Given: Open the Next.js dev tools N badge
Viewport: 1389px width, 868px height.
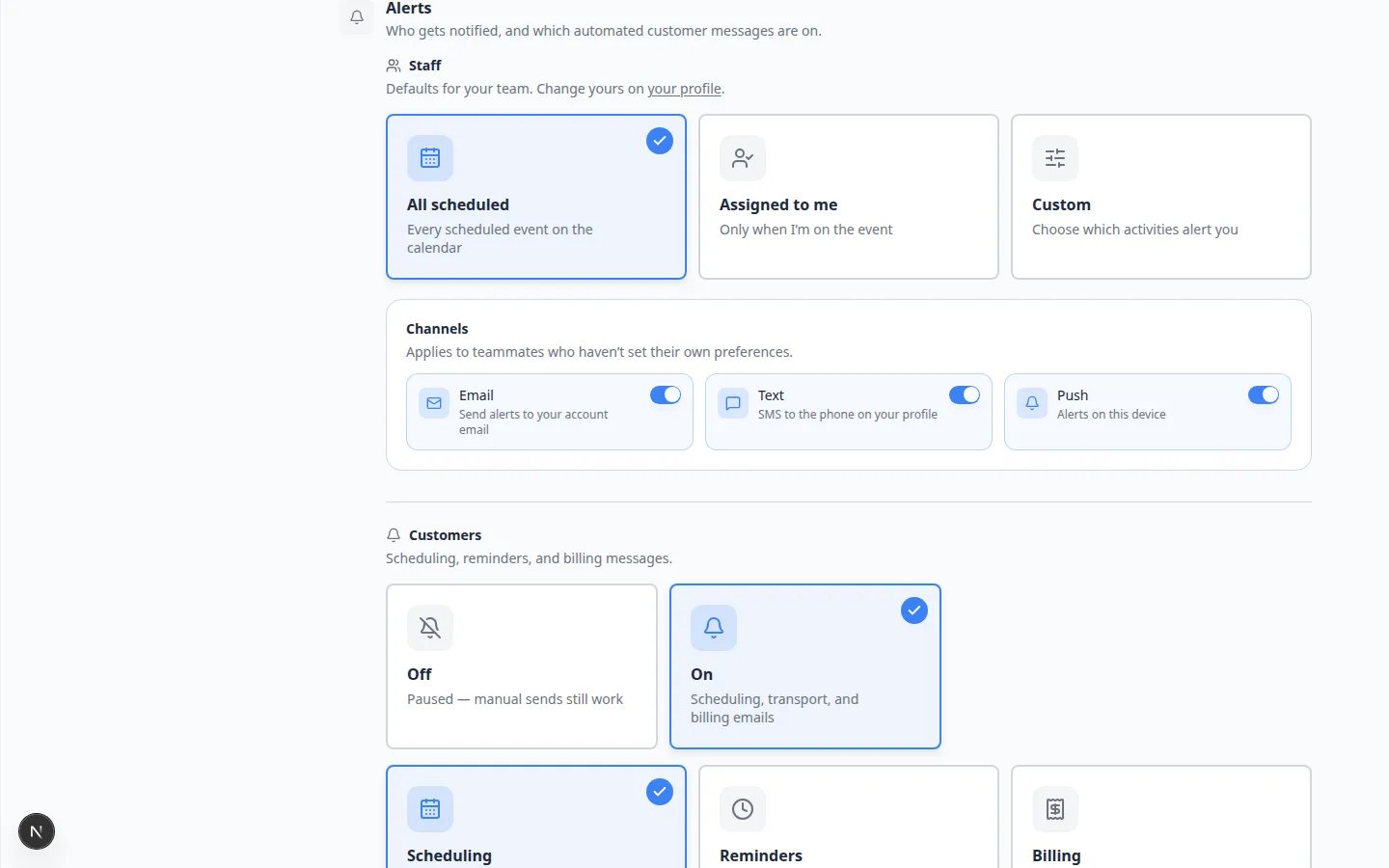Looking at the screenshot, I should [x=37, y=831].
